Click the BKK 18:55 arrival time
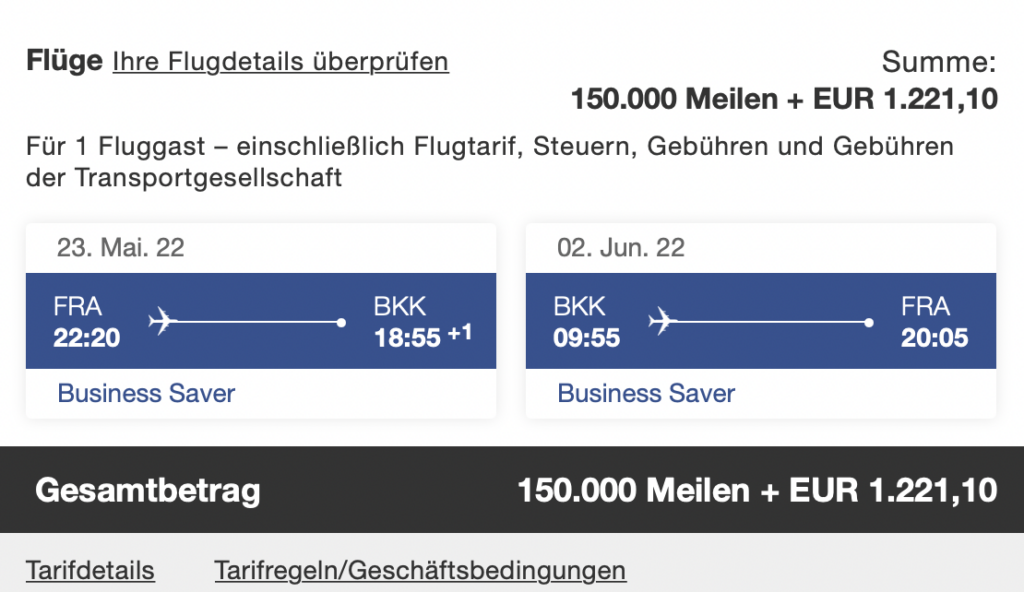Screen dimensions: 1024x592 coord(407,337)
